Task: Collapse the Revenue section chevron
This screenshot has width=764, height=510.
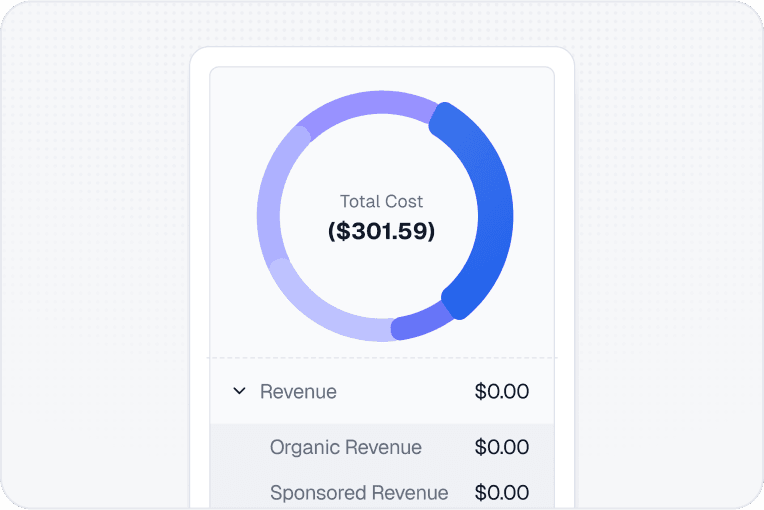Action: [239, 391]
